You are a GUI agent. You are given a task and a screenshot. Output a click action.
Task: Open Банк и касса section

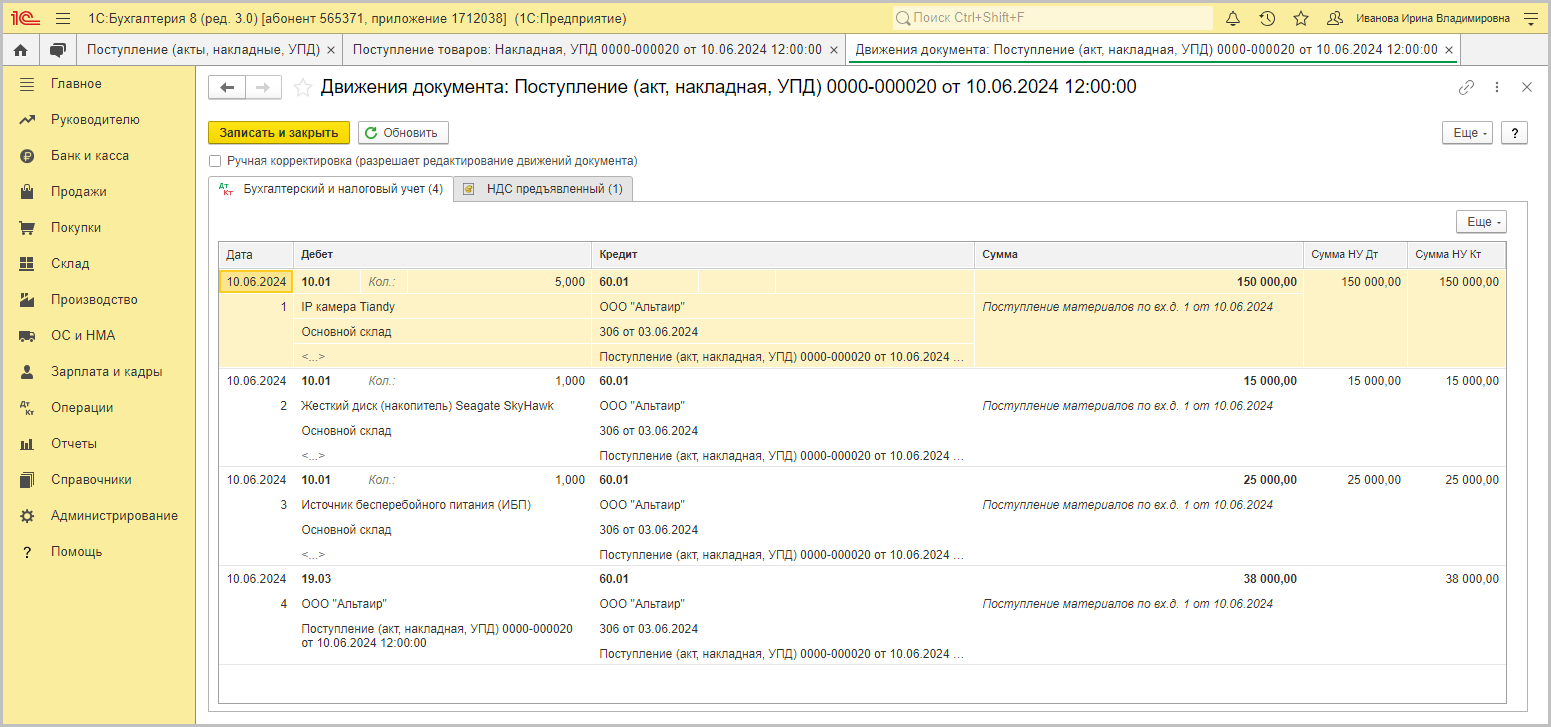[90, 156]
